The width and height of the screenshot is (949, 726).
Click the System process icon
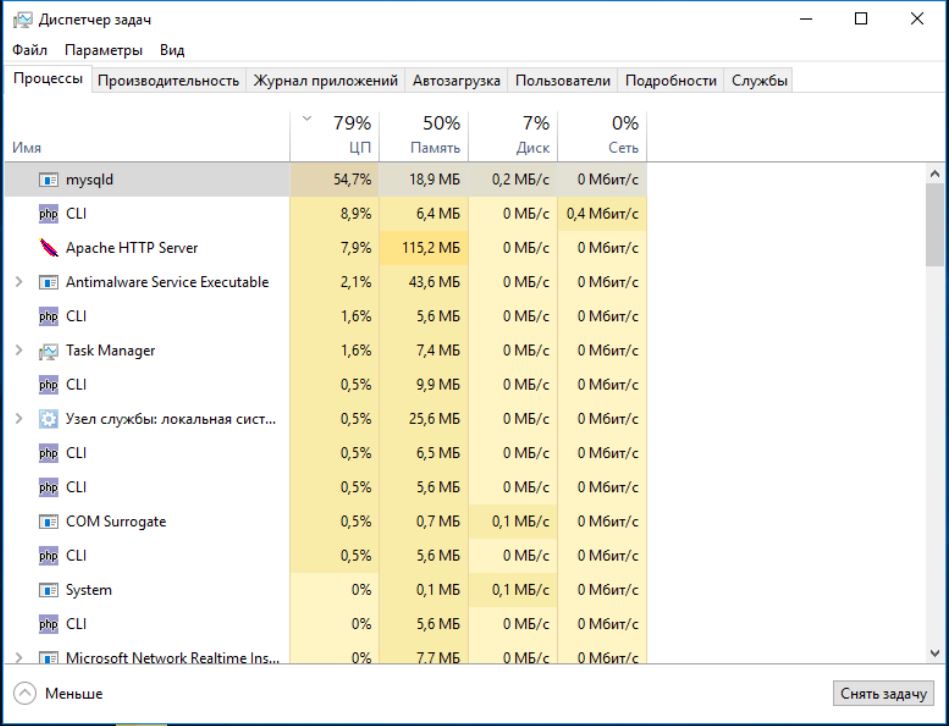[48, 590]
